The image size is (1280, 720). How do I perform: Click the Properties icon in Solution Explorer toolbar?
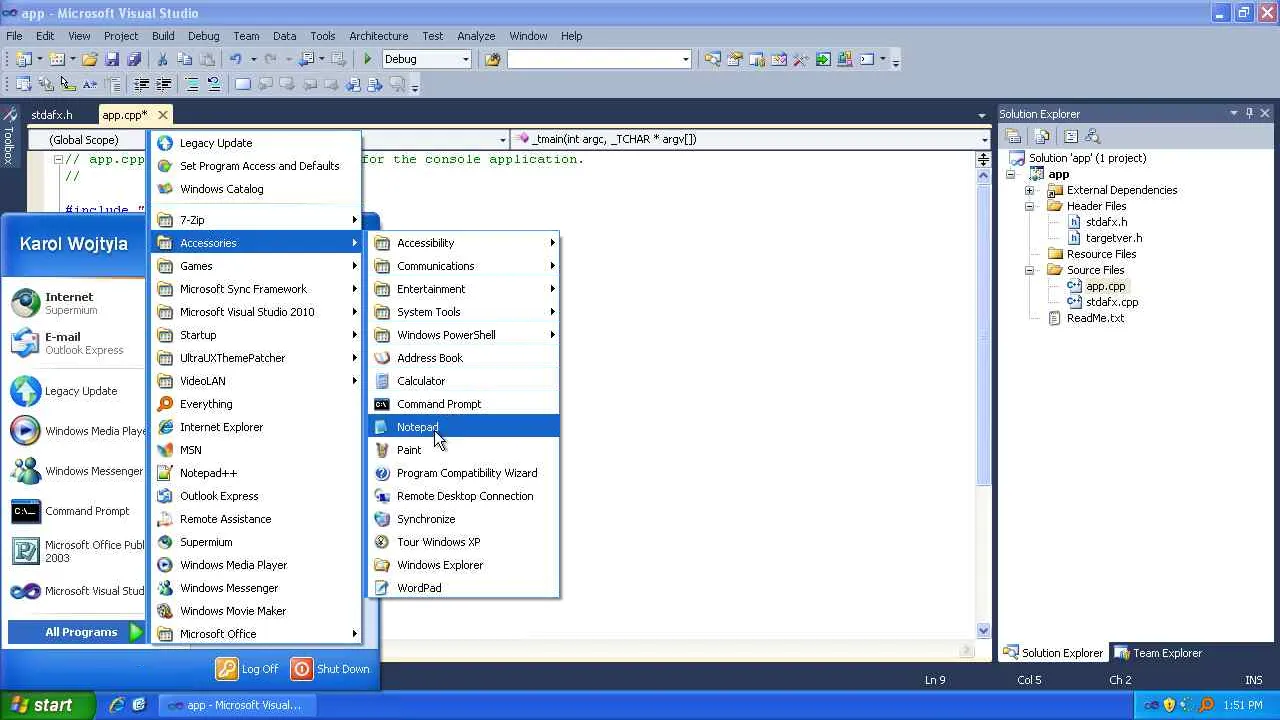pos(1013,136)
